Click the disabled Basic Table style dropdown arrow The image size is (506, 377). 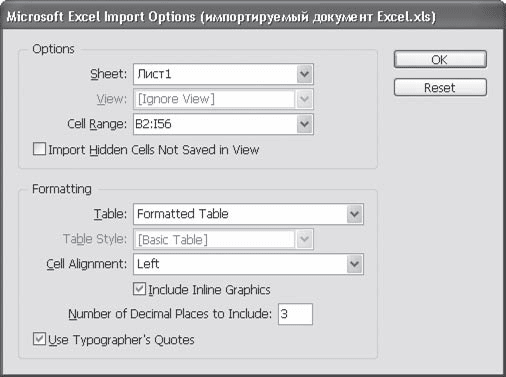tap(304, 239)
